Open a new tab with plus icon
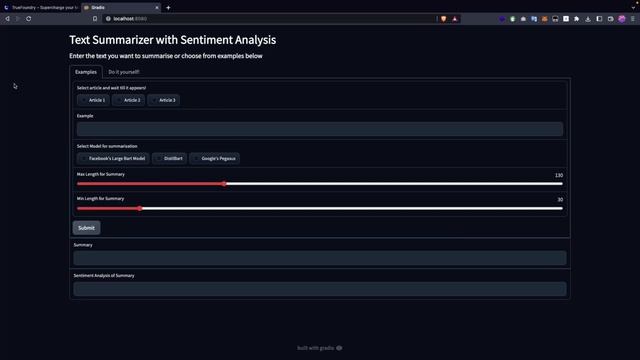The width and height of the screenshot is (640, 360). (168, 7)
